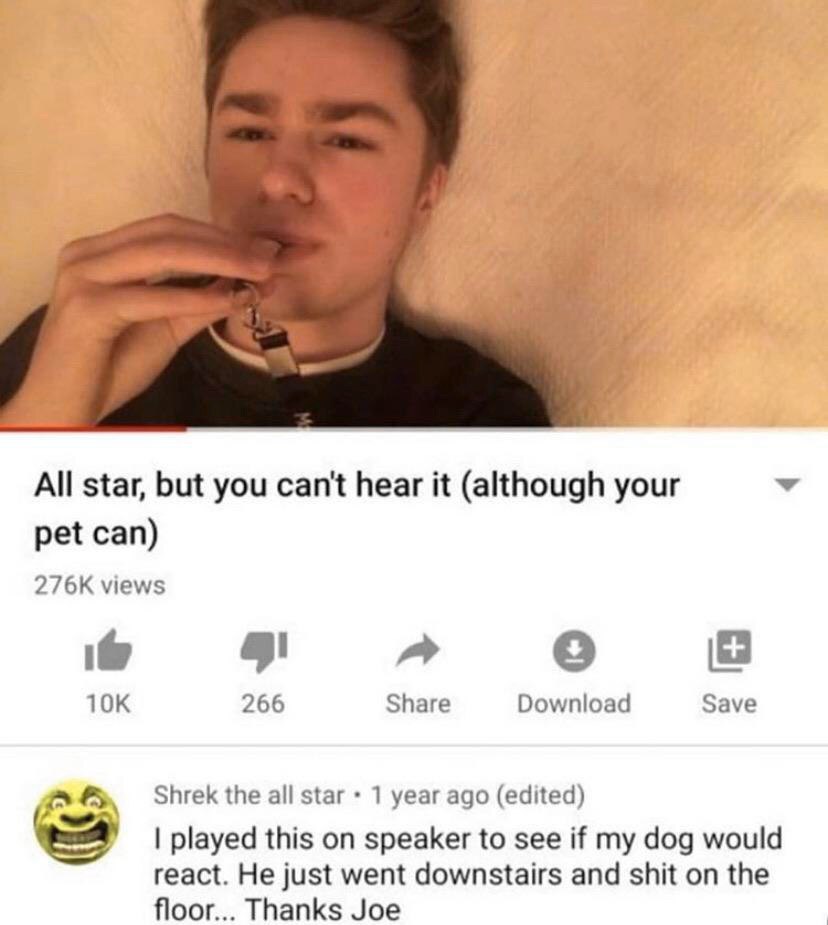Tap the video player frame

point(414,213)
